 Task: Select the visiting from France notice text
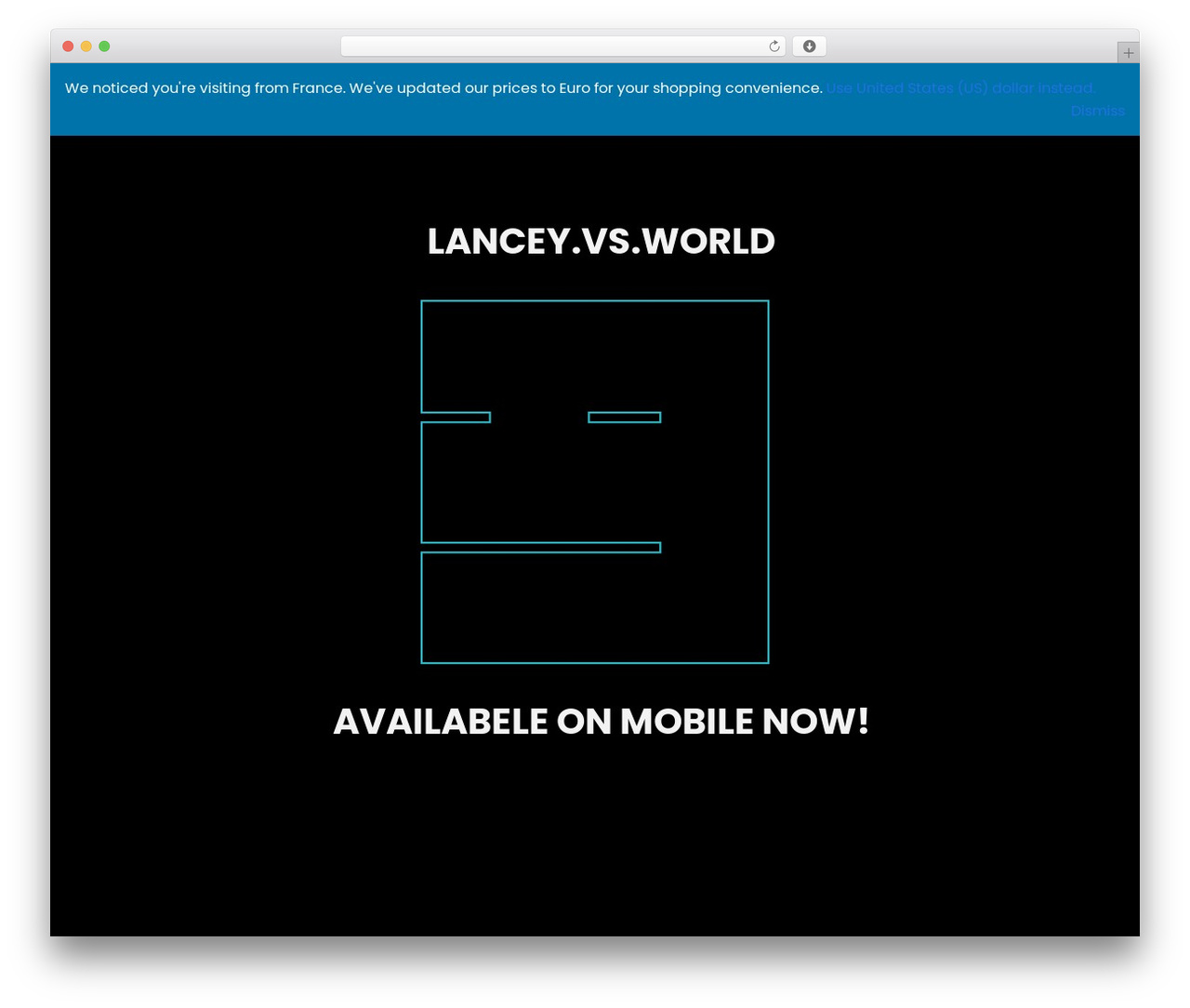coord(443,88)
